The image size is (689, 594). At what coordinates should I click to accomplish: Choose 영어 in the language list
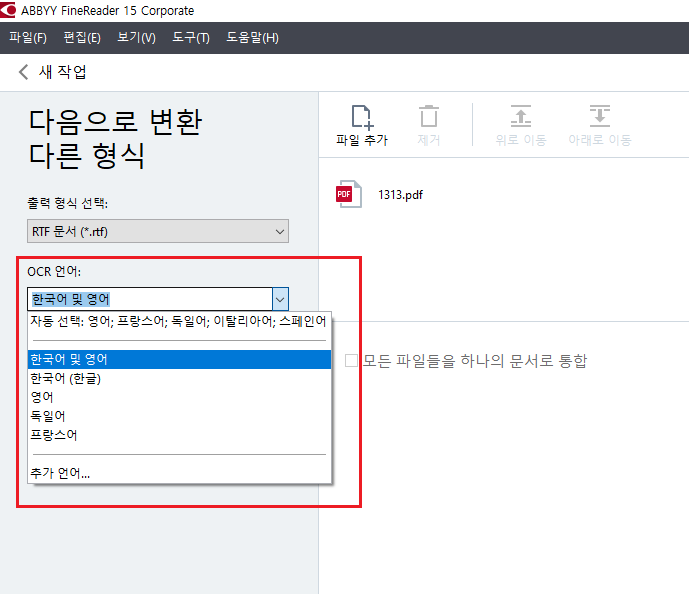[179, 397]
